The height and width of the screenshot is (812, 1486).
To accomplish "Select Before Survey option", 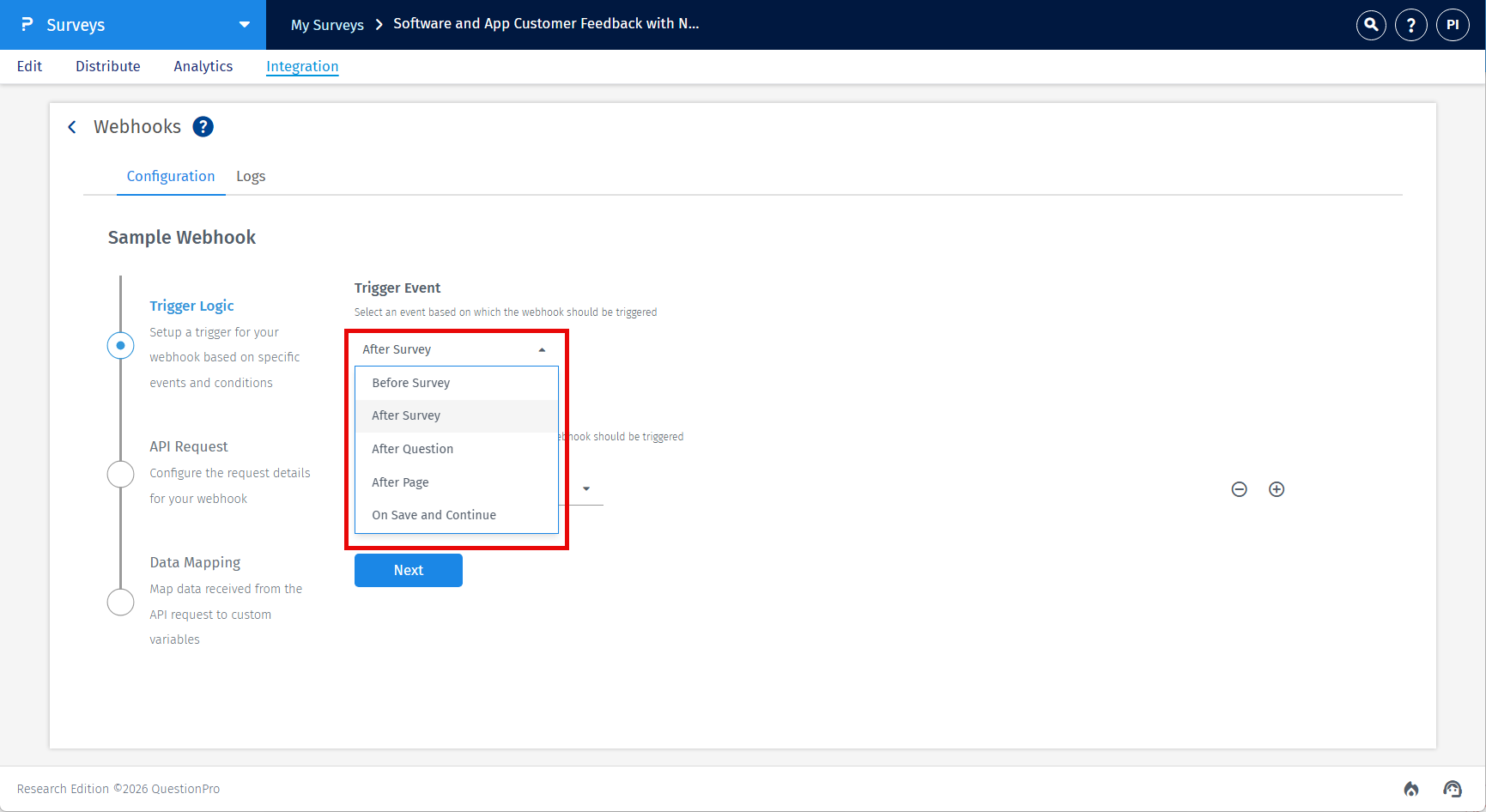I will tap(457, 383).
